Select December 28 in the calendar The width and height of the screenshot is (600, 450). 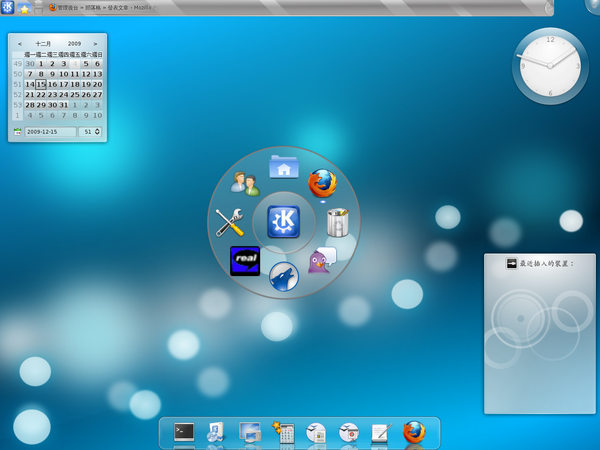[30, 105]
